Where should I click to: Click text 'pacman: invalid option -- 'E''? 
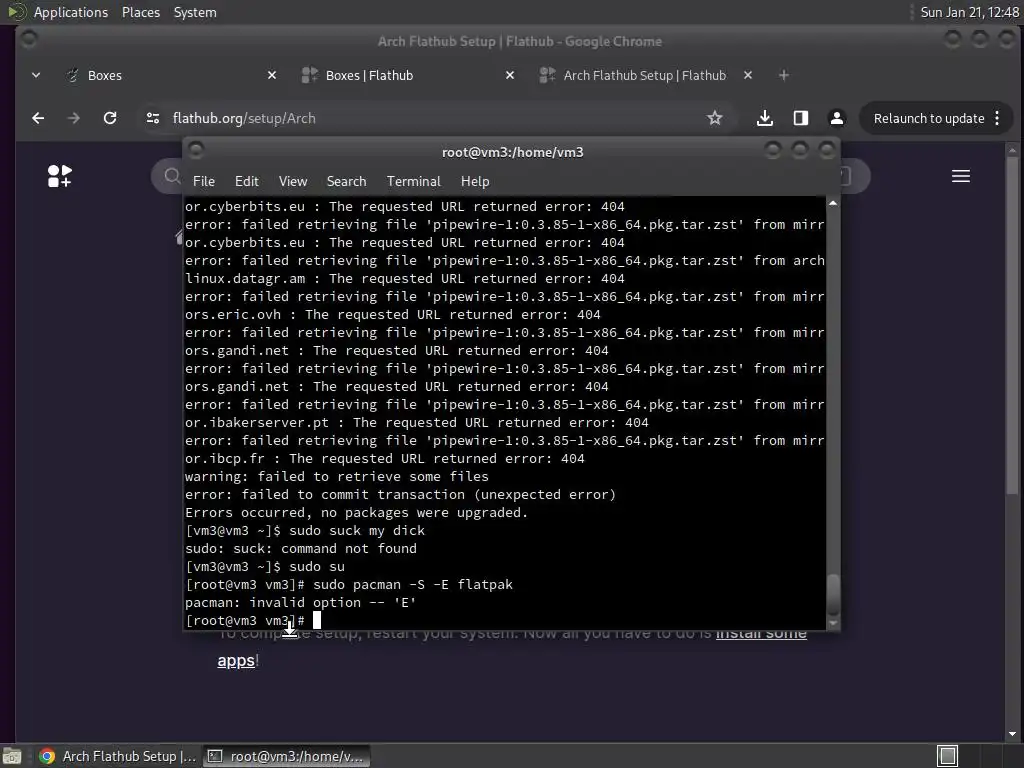click(x=300, y=602)
